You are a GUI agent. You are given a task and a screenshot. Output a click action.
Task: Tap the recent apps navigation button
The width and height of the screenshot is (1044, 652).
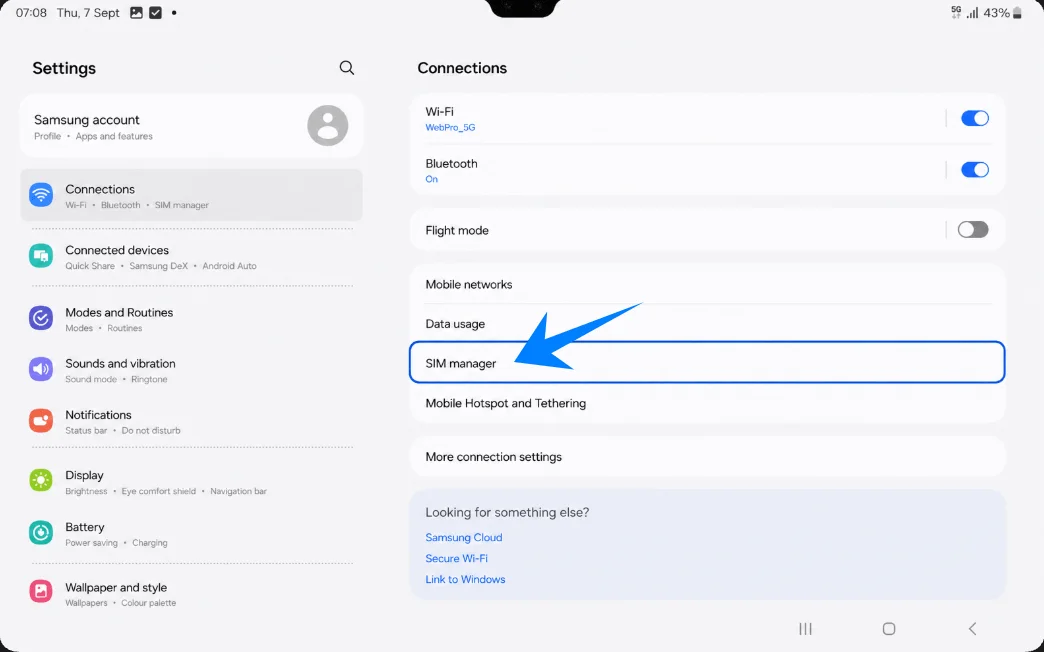[x=806, y=629]
